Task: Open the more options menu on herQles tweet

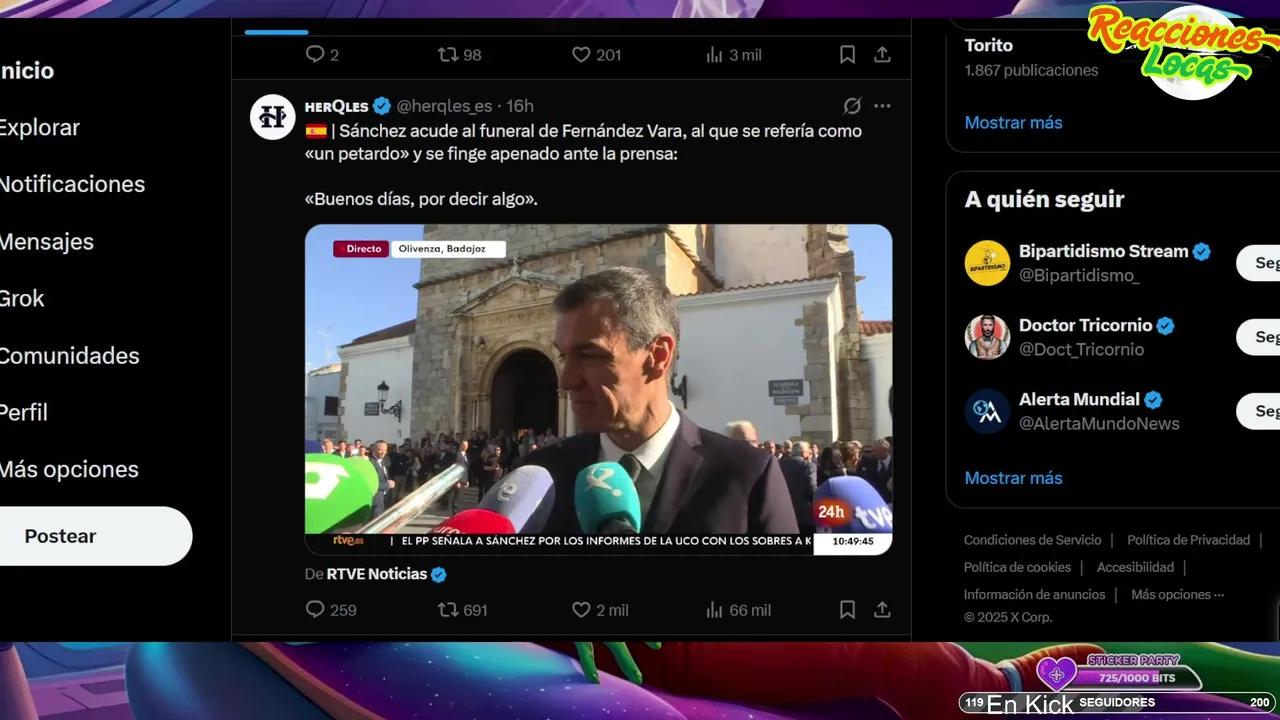Action: tap(882, 106)
